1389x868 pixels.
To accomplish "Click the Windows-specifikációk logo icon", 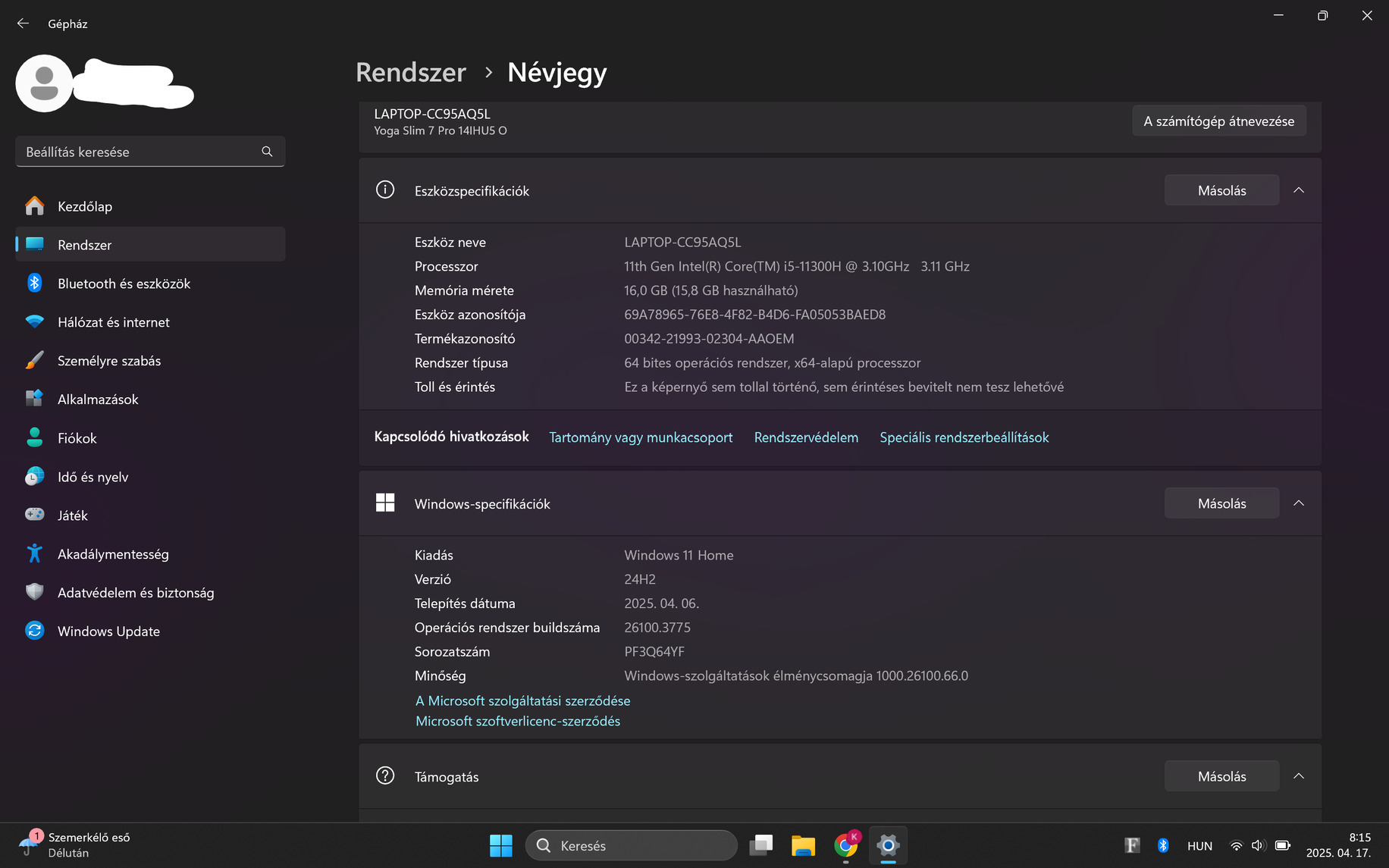I will (x=385, y=503).
